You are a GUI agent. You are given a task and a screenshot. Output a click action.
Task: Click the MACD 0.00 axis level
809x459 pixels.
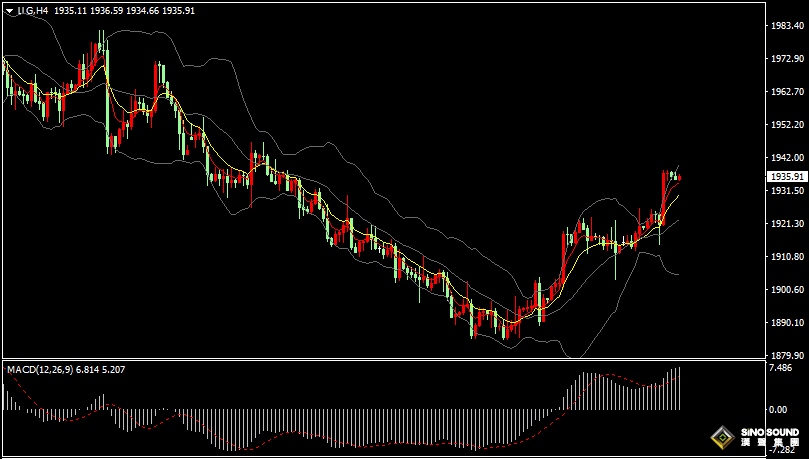pos(777,409)
